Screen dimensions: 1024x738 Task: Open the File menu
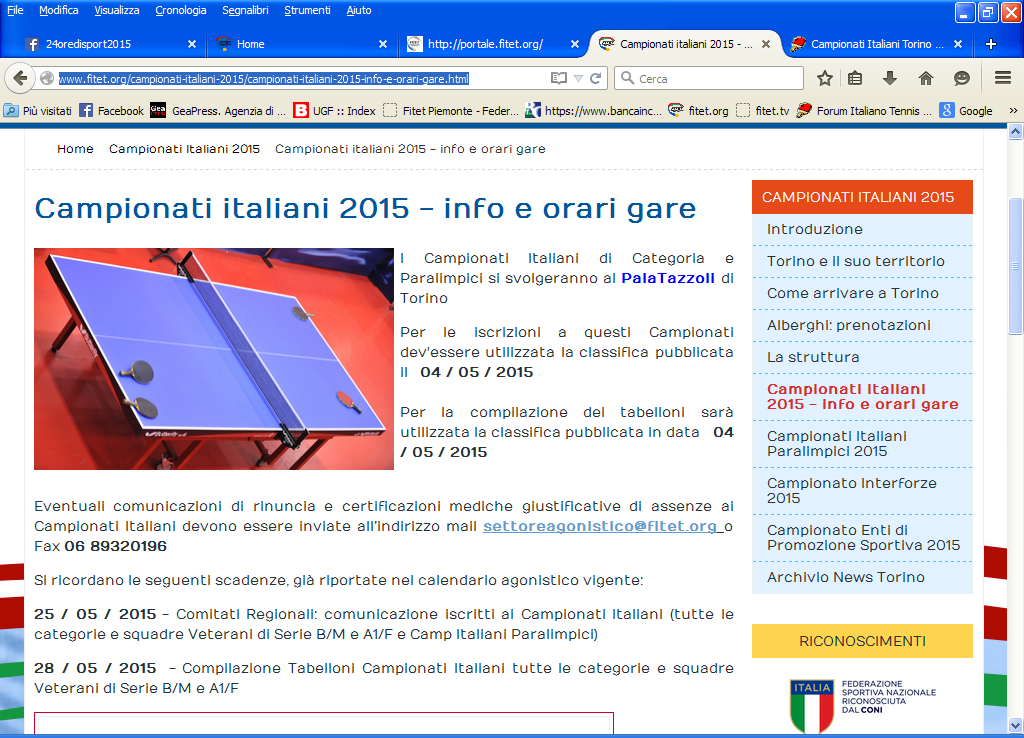(15, 10)
